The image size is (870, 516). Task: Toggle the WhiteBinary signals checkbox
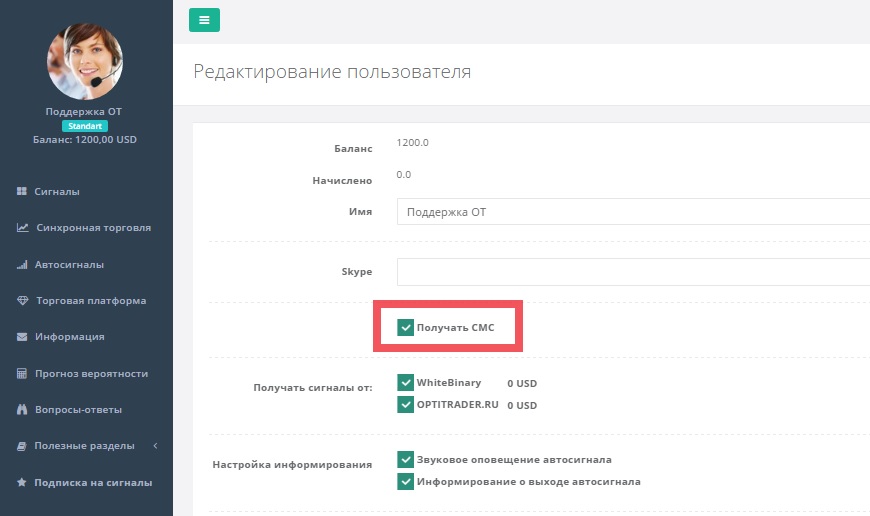406,382
